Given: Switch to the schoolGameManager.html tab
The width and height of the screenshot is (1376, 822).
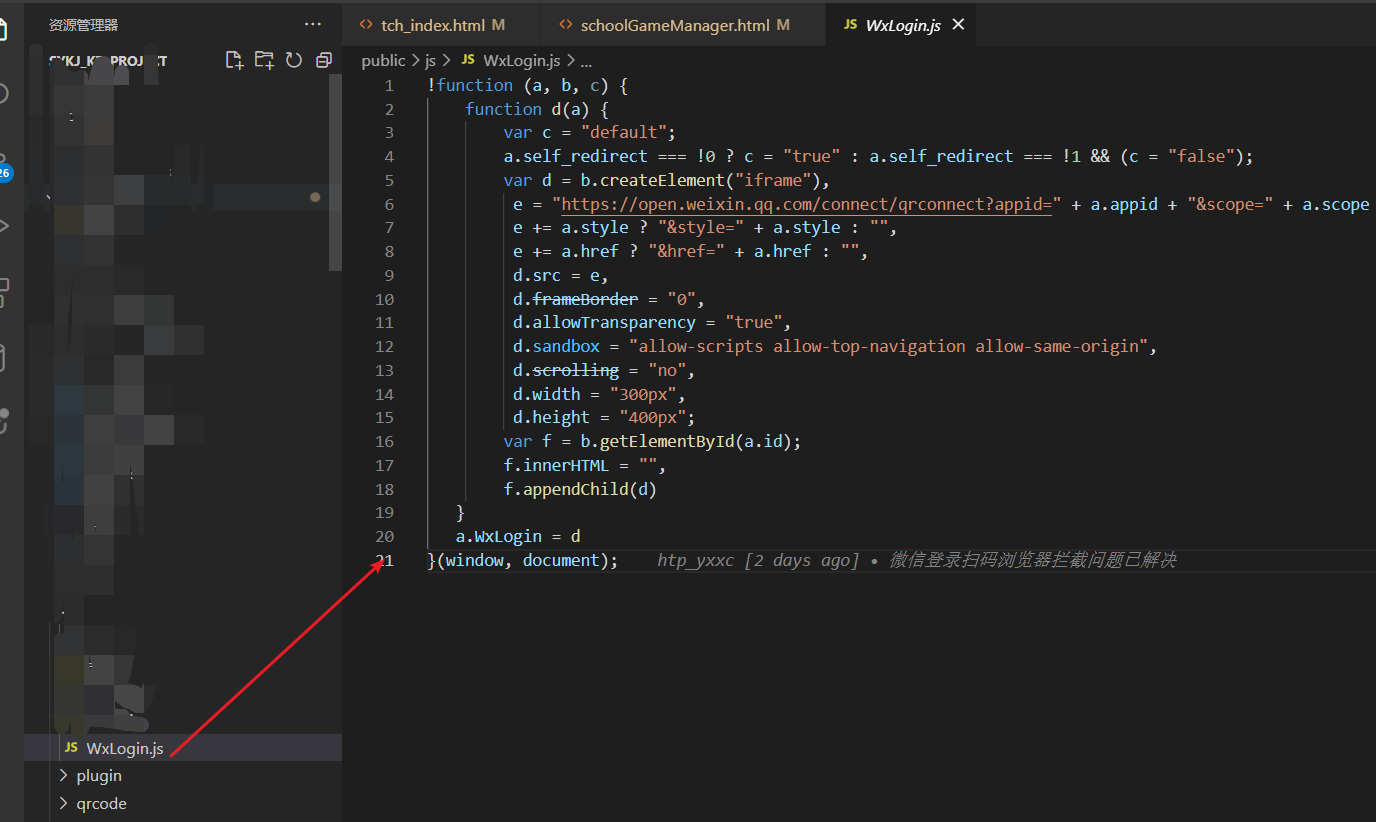Looking at the screenshot, I should tap(683, 25).
